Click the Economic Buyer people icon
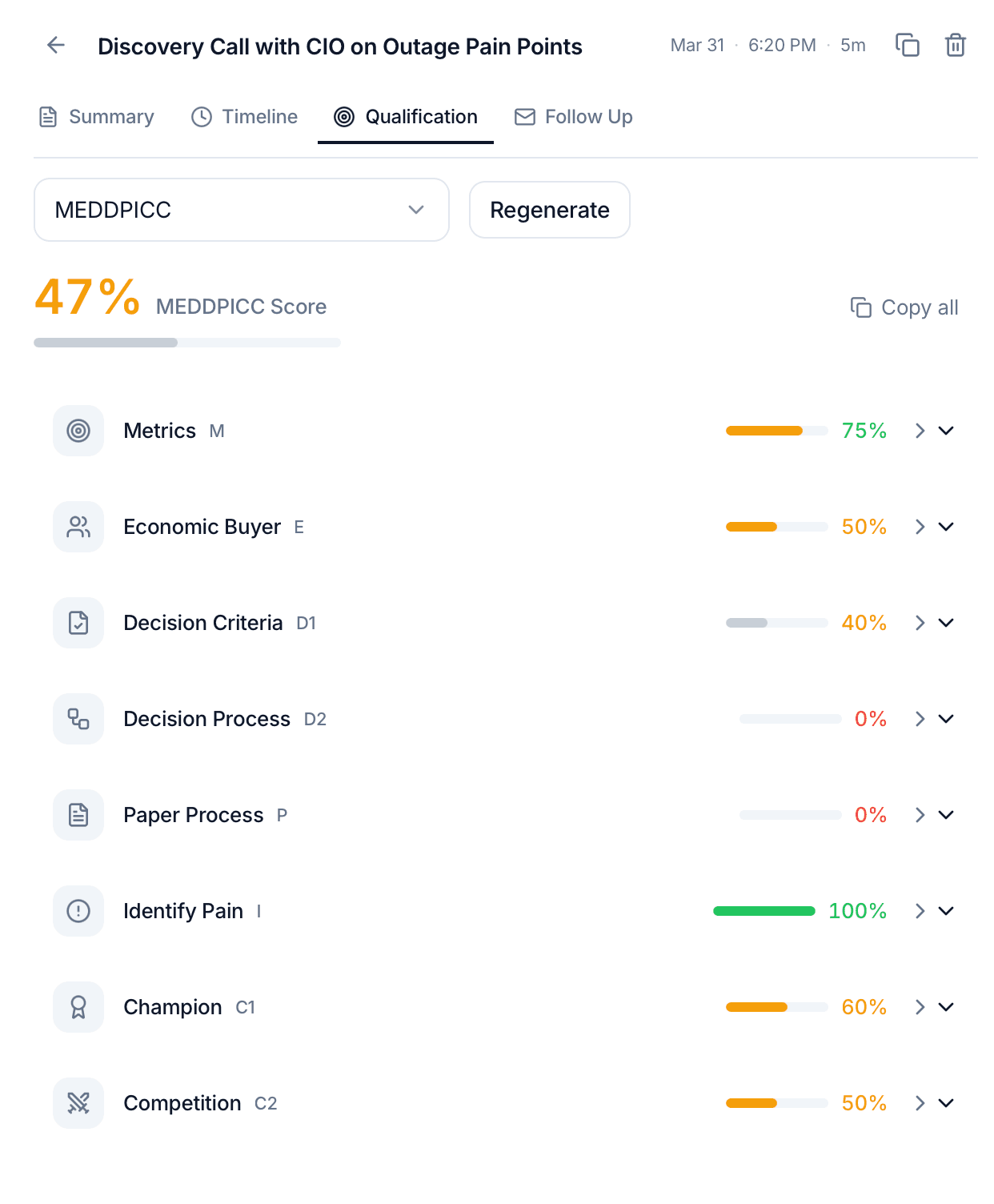The width and height of the screenshot is (994, 1204). click(78, 527)
